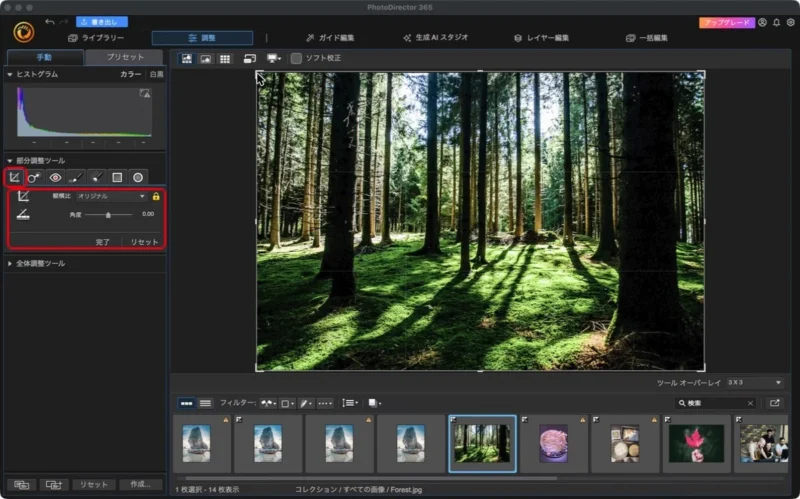The image size is (800, 499).
Task: Open the 縦横比 オリジナル dropdown
Action: pos(111,196)
